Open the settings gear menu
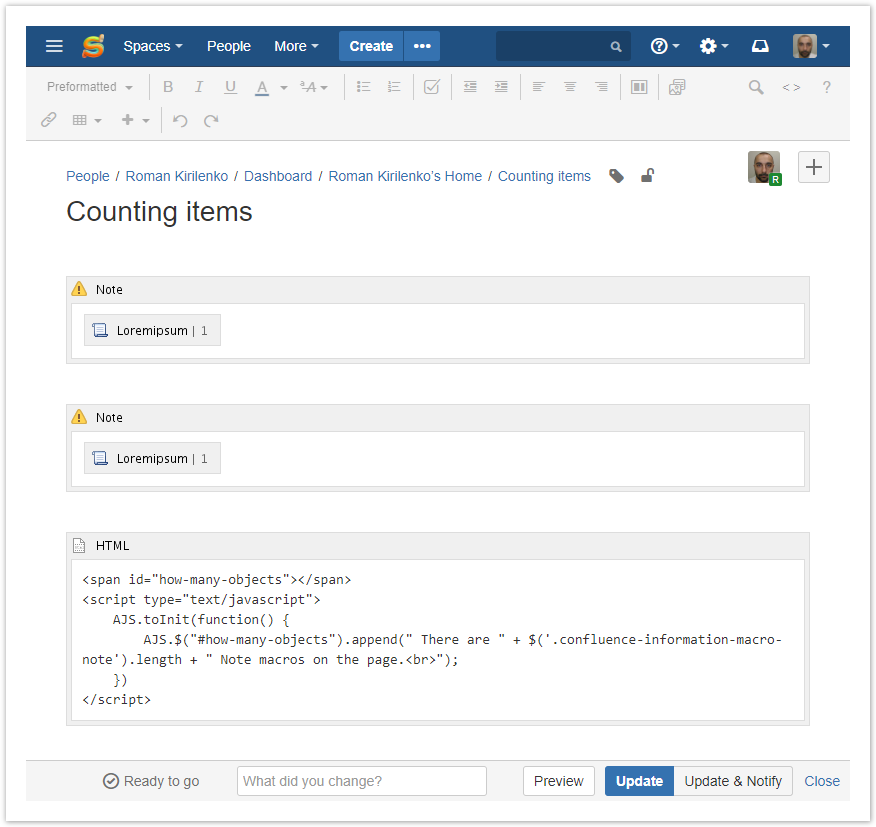 point(713,46)
